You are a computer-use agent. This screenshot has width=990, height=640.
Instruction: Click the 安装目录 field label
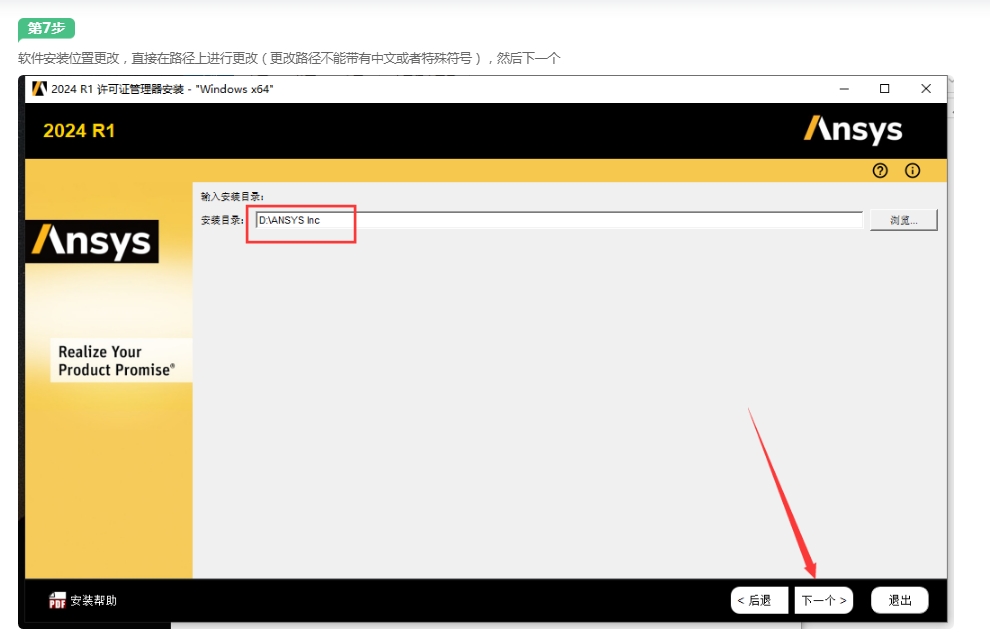click(x=222, y=220)
